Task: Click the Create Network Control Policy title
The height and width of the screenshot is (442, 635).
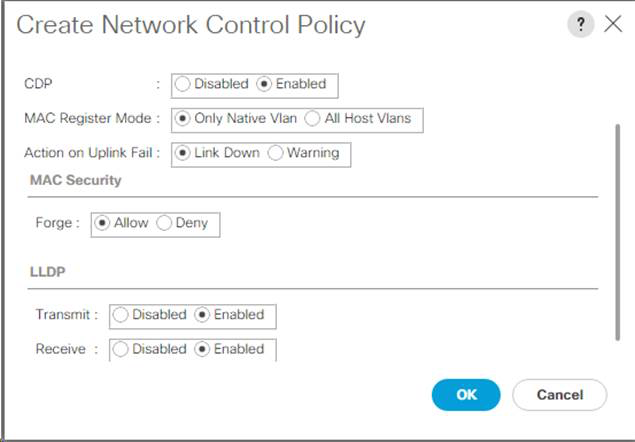Action: click(191, 25)
